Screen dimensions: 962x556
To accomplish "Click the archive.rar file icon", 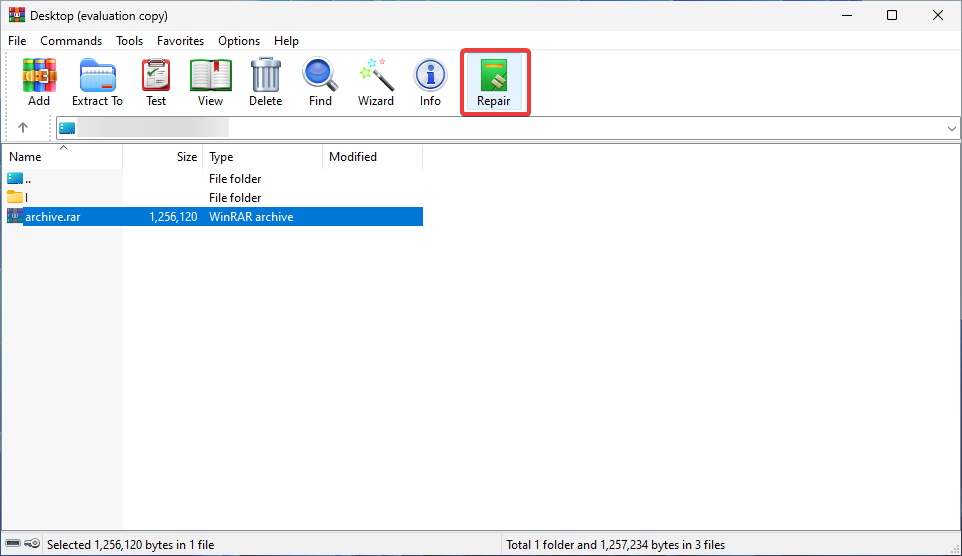I will (15, 216).
